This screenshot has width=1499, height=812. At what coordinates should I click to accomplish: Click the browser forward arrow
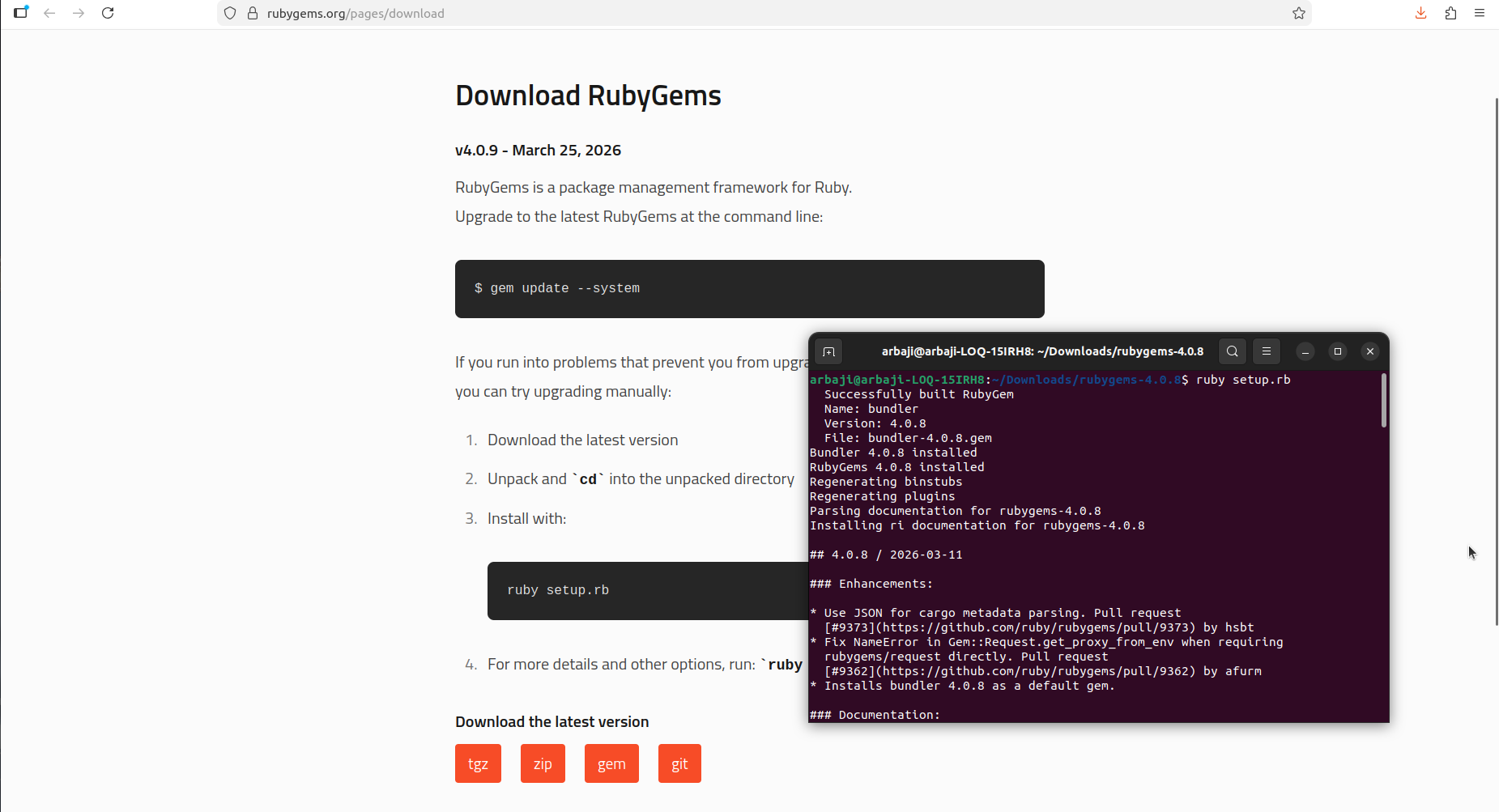tap(79, 13)
